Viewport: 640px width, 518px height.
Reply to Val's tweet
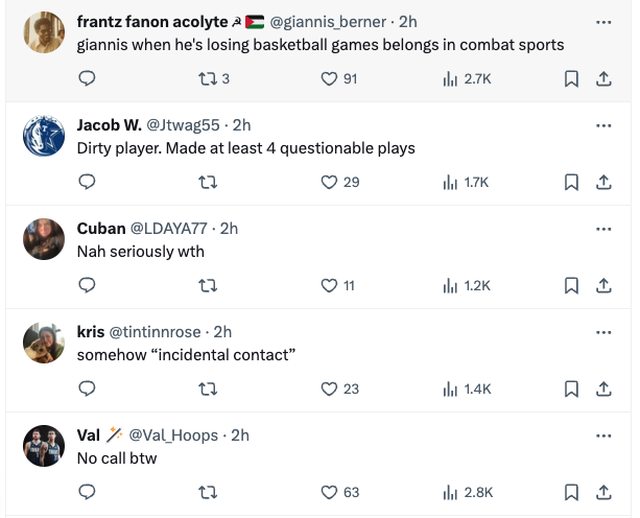tap(87, 492)
